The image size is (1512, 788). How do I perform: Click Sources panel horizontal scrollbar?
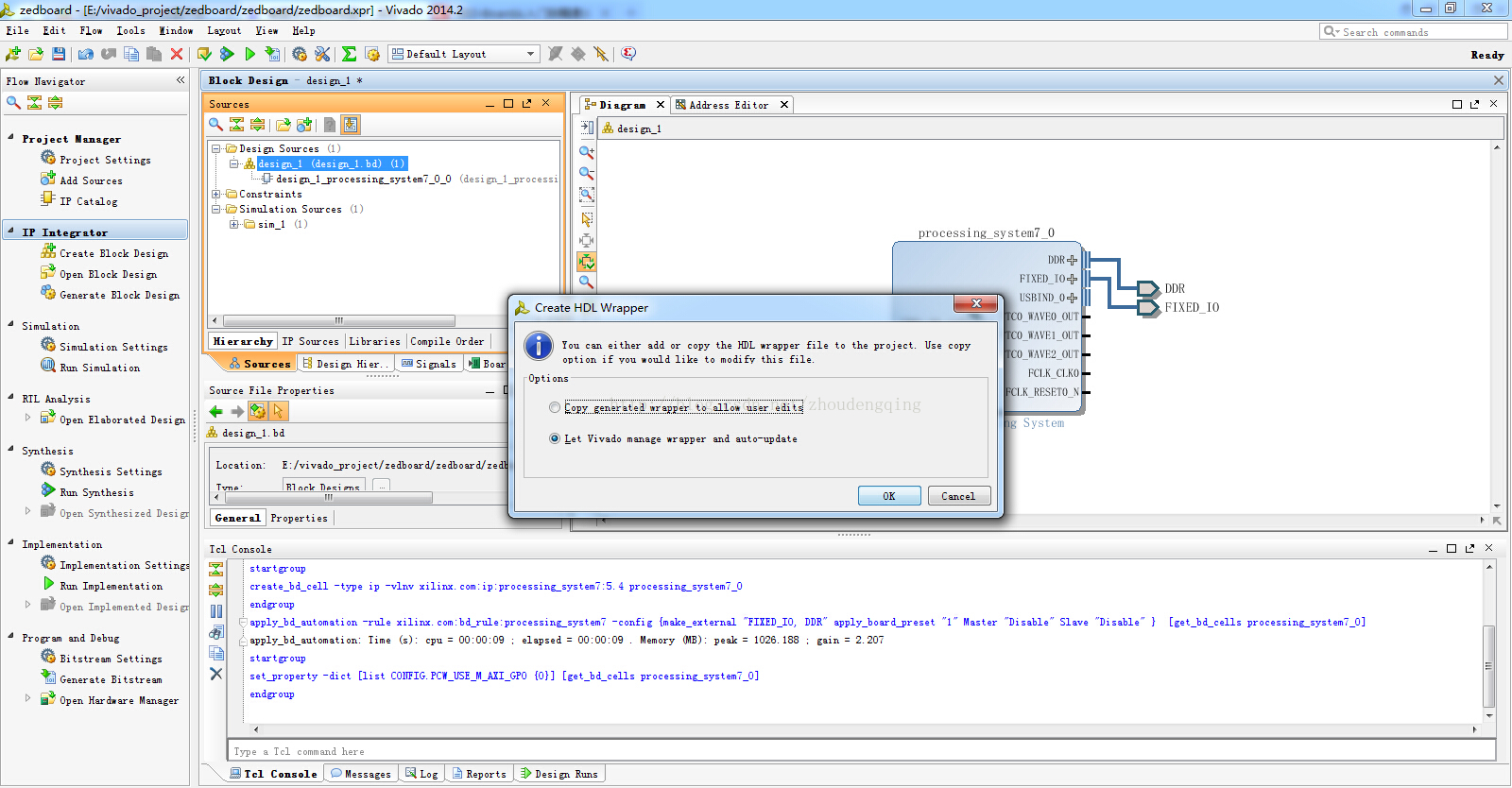[338, 320]
